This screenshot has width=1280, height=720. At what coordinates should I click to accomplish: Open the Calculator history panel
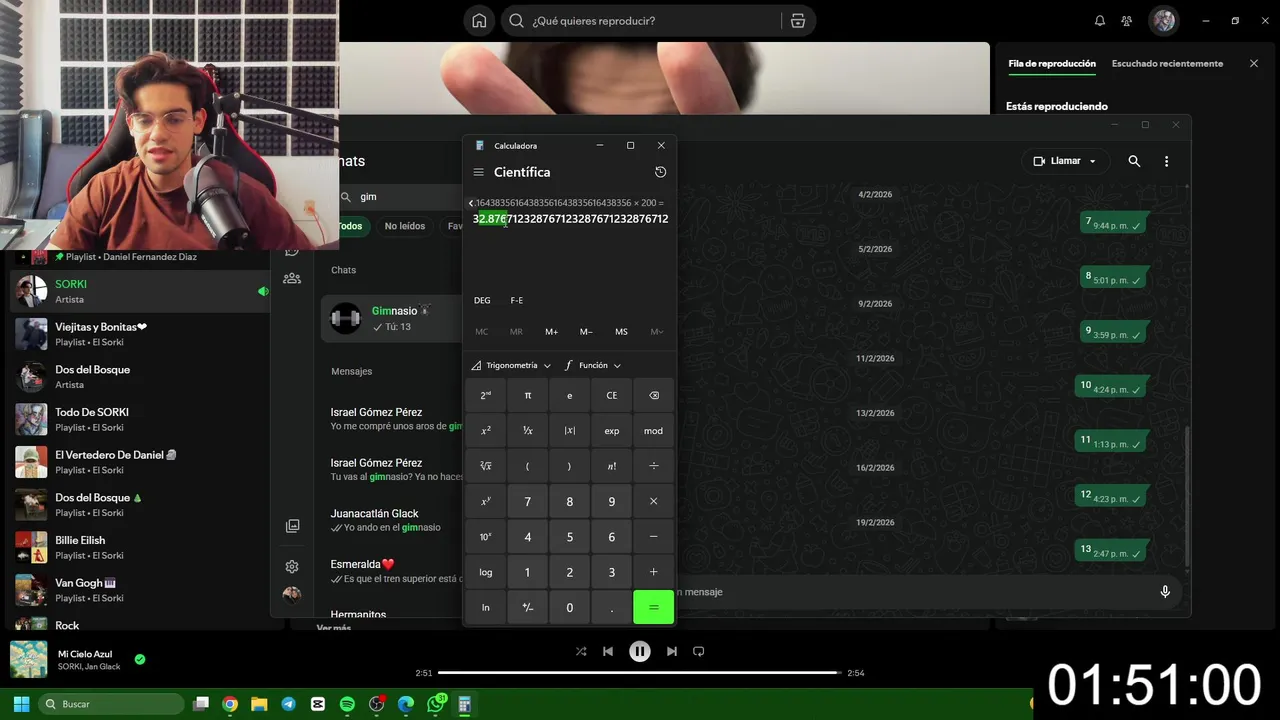coord(660,172)
